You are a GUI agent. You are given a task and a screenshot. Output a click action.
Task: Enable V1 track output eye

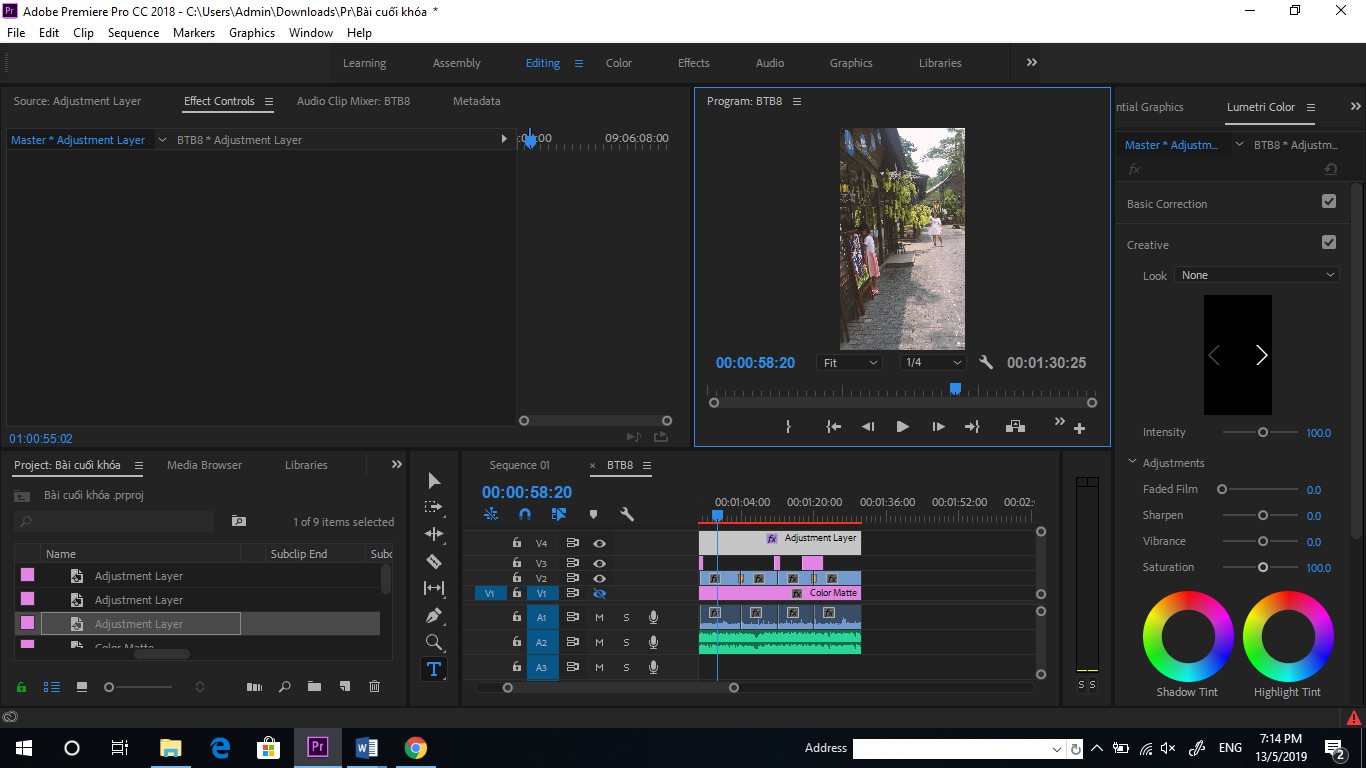599,593
